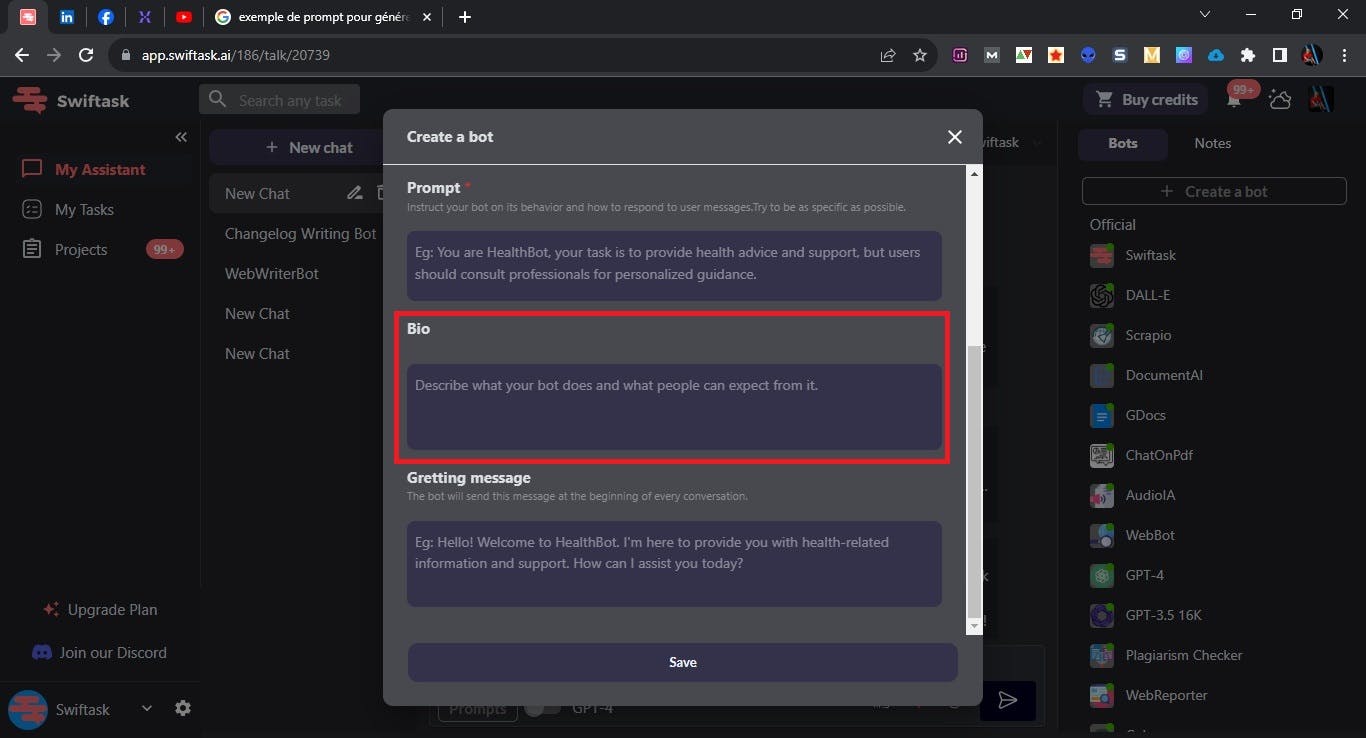
Task: Collapse the left sidebar
Action: tap(181, 137)
